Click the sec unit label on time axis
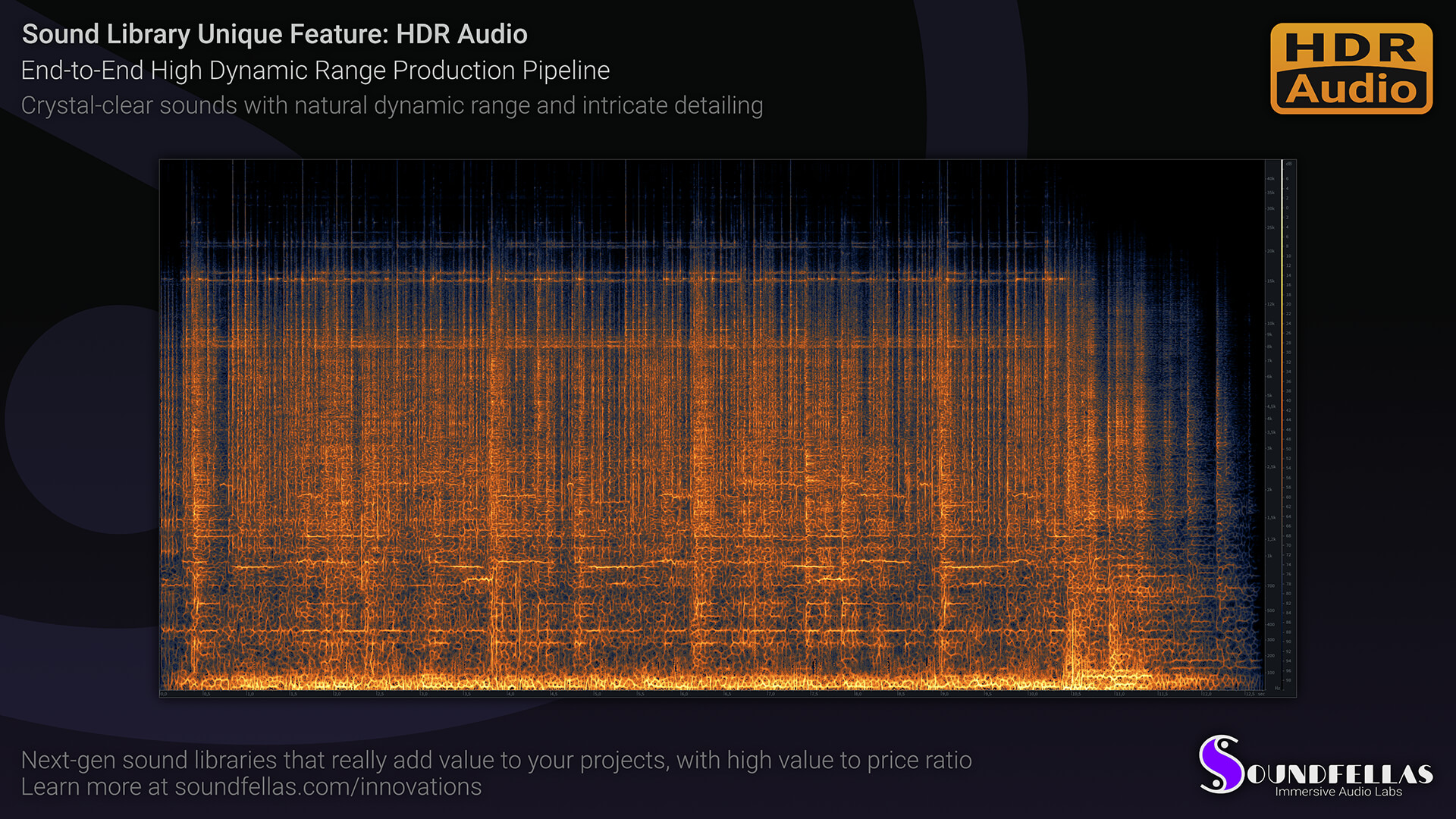This screenshot has height=819, width=1456. (1261, 694)
